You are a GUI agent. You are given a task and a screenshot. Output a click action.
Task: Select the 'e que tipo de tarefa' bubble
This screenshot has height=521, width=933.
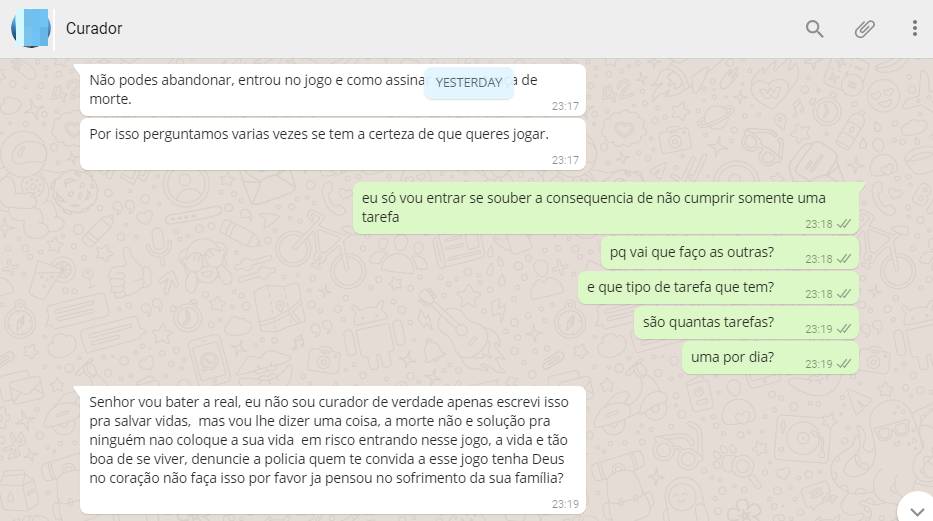coord(719,287)
